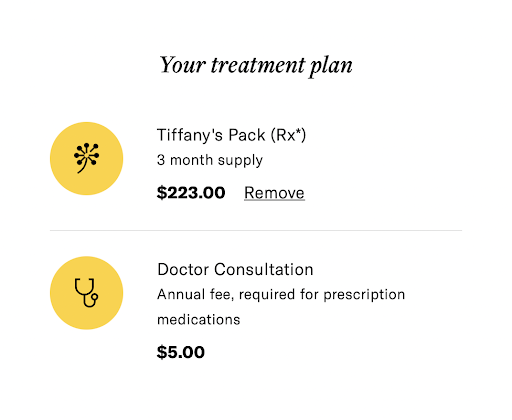Screen dimensions: 512x420
Task: Click the word "medications" in the consultation description
Action: coord(199,320)
